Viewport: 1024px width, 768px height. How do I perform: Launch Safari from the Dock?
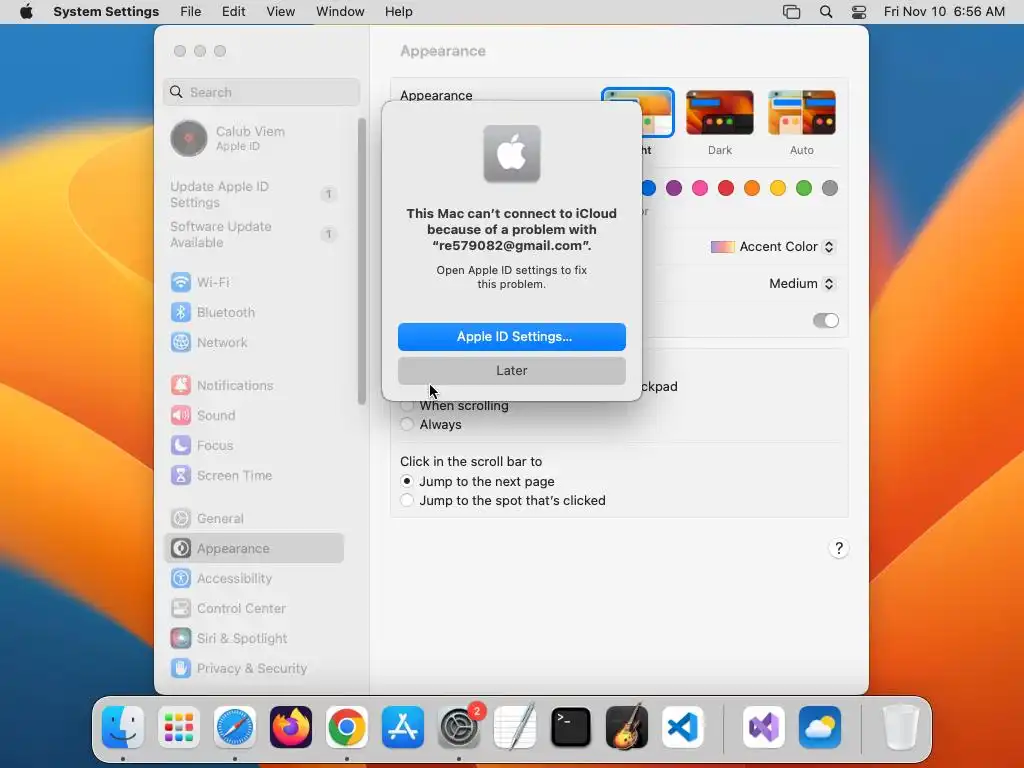click(235, 727)
